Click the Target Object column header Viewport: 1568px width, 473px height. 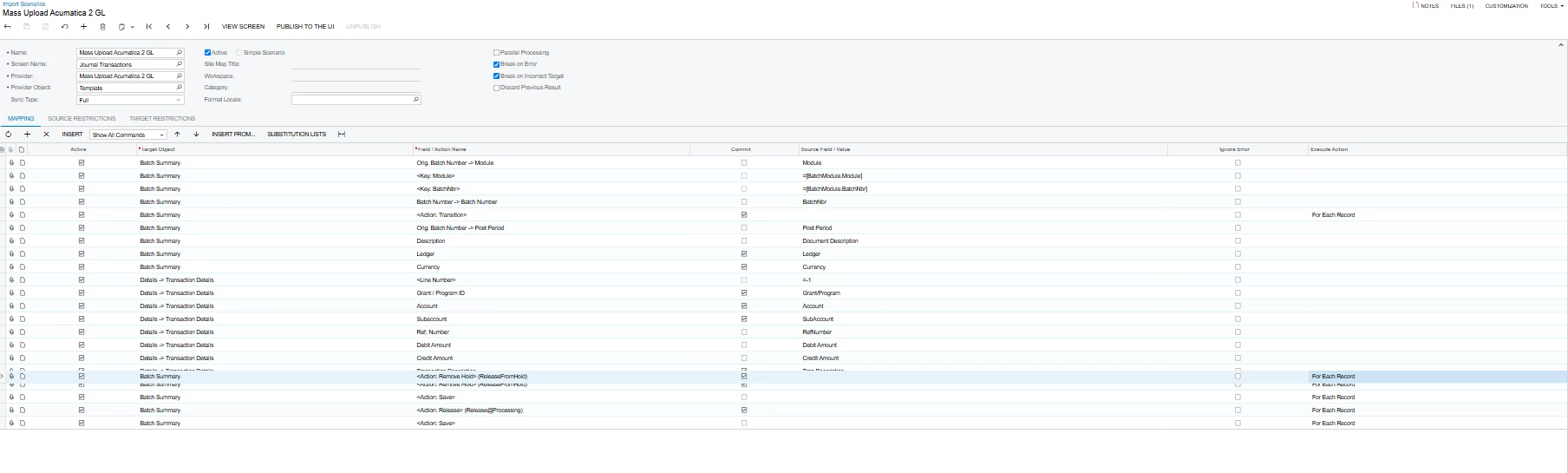pyautogui.click(x=159, y=149)
